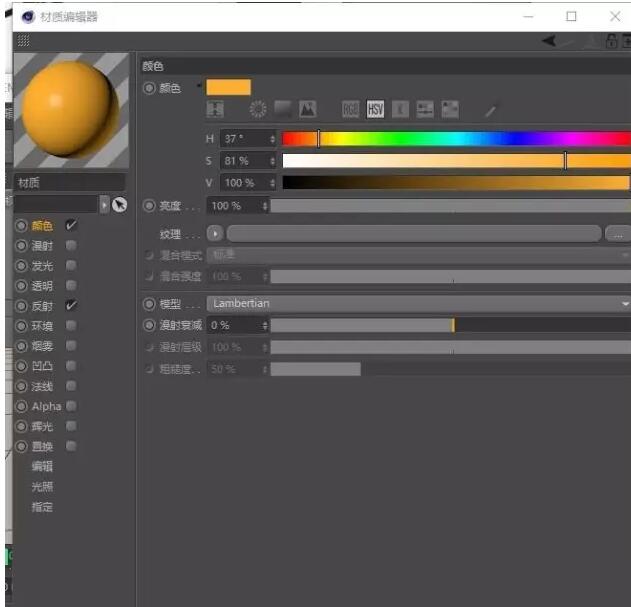Click the color mixer icon
631x607 pixels.
[423, 109]
